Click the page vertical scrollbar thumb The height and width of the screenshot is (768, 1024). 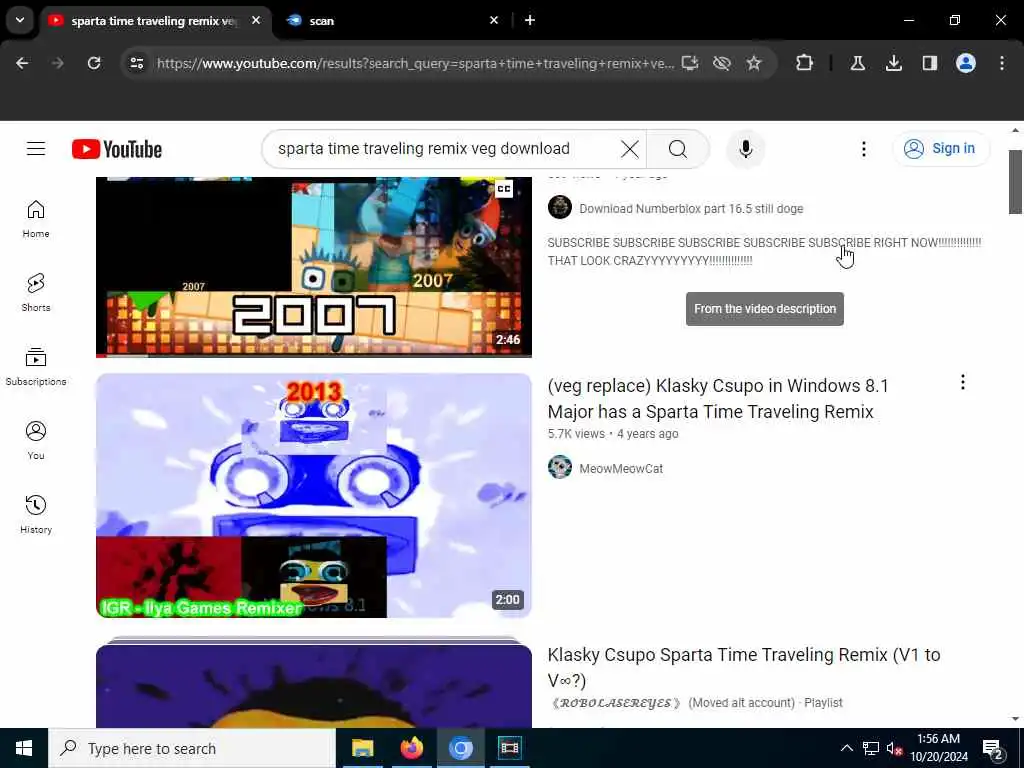[1015, 182]
